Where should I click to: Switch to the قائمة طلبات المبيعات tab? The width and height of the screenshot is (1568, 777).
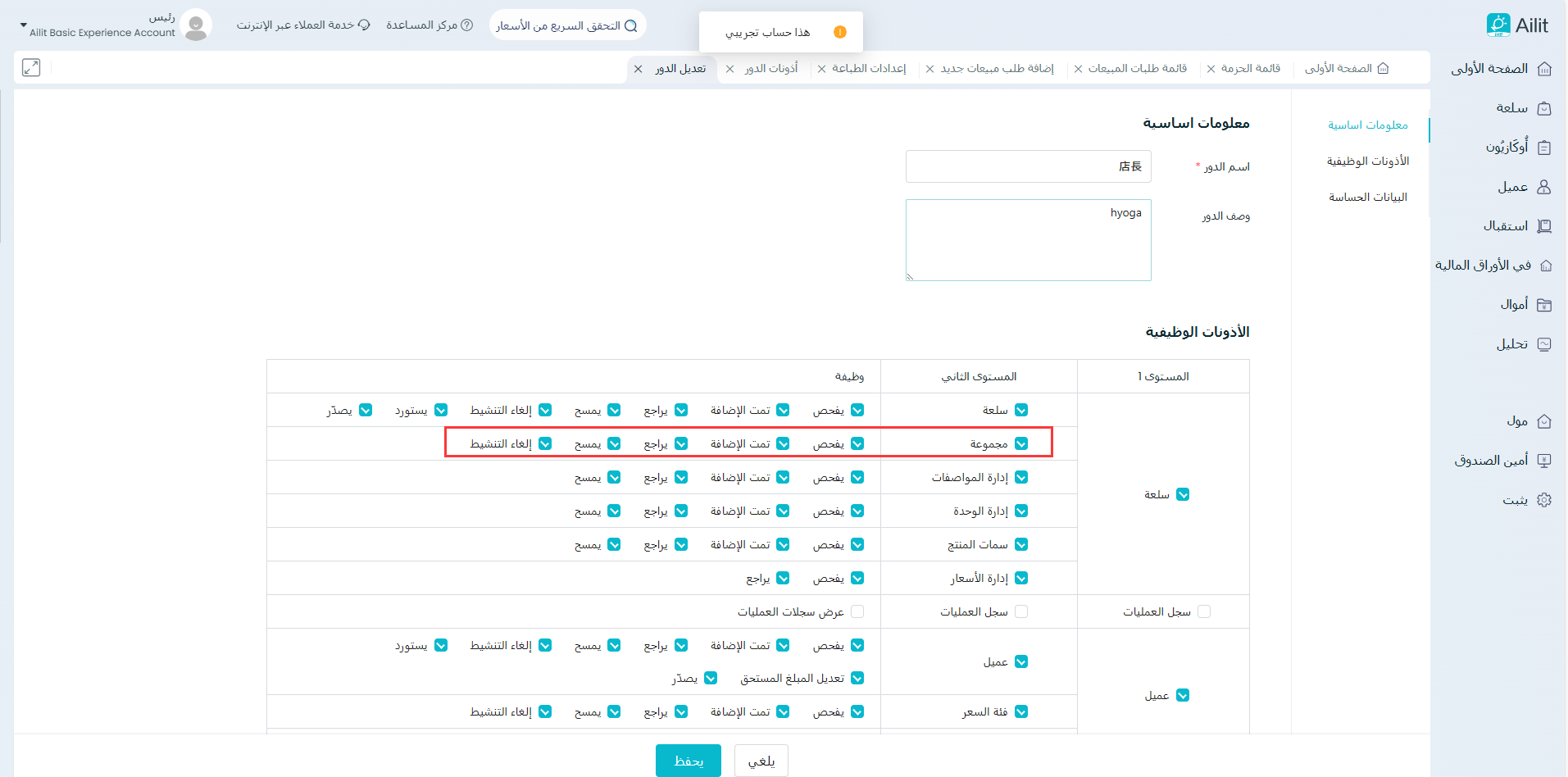click(1137, 69)
